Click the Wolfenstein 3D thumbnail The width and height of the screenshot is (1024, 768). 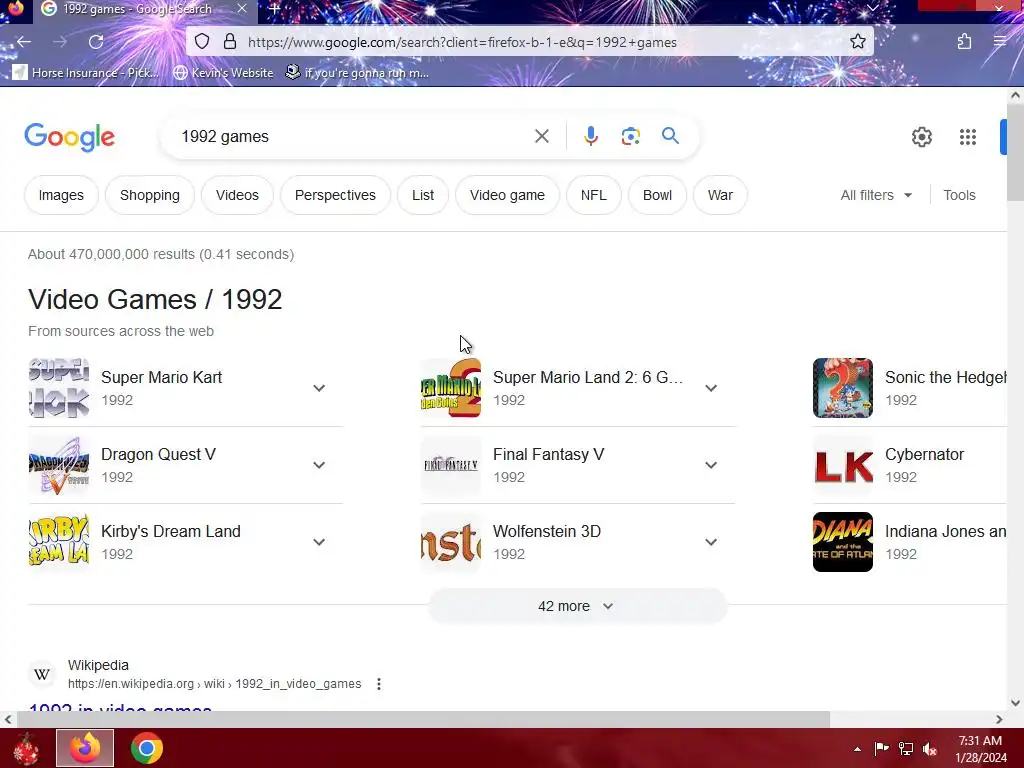point(451,542)
